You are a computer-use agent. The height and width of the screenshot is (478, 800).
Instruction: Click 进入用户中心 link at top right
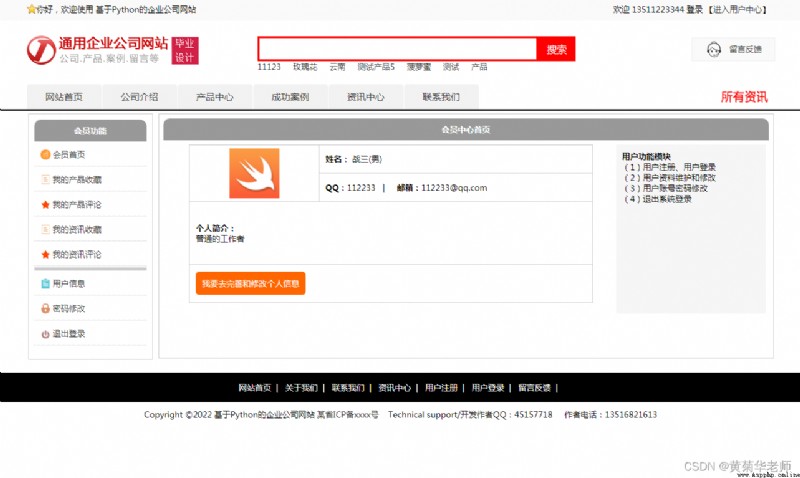point(737,10)
